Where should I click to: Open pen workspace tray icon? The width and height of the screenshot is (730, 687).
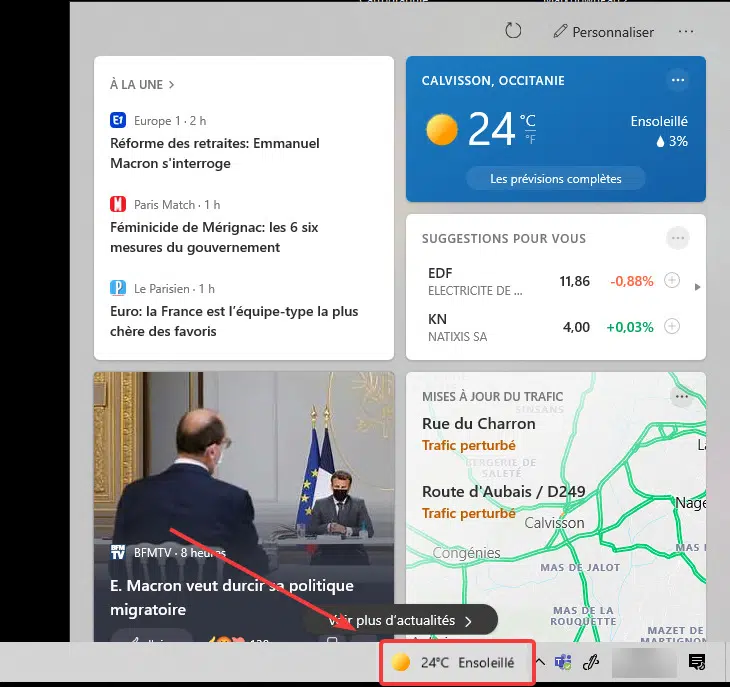coord(591,662)
